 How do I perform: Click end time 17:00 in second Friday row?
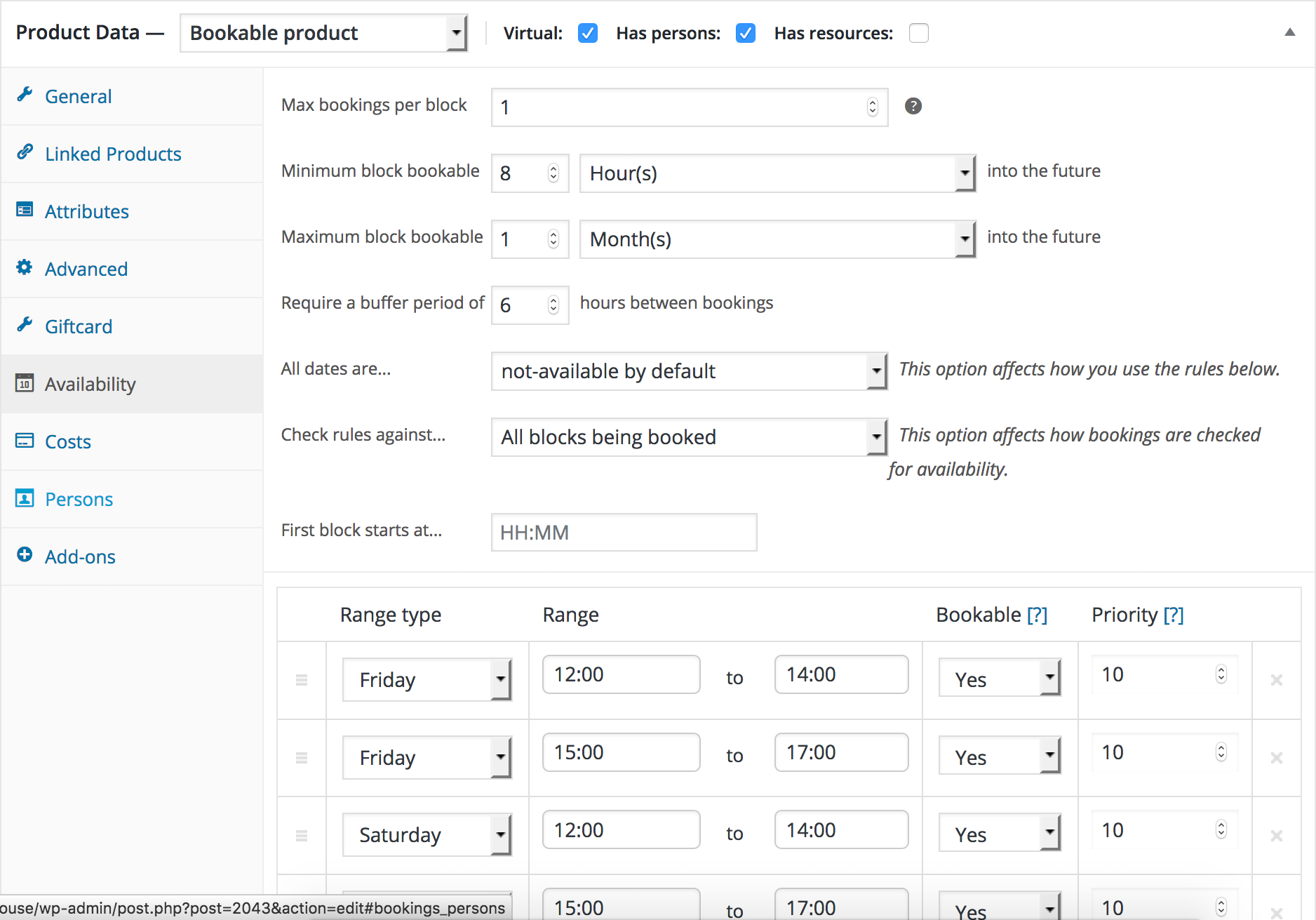pos(841,752)
